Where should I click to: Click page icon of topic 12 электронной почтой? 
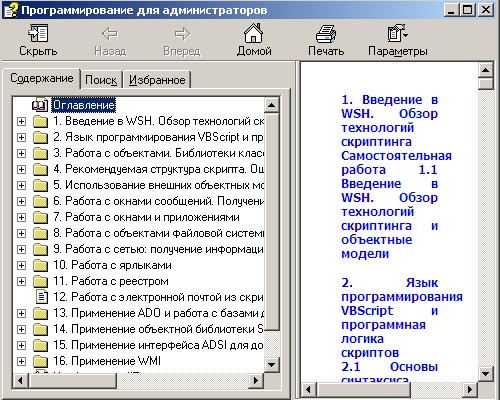click(x=41, y=297)
